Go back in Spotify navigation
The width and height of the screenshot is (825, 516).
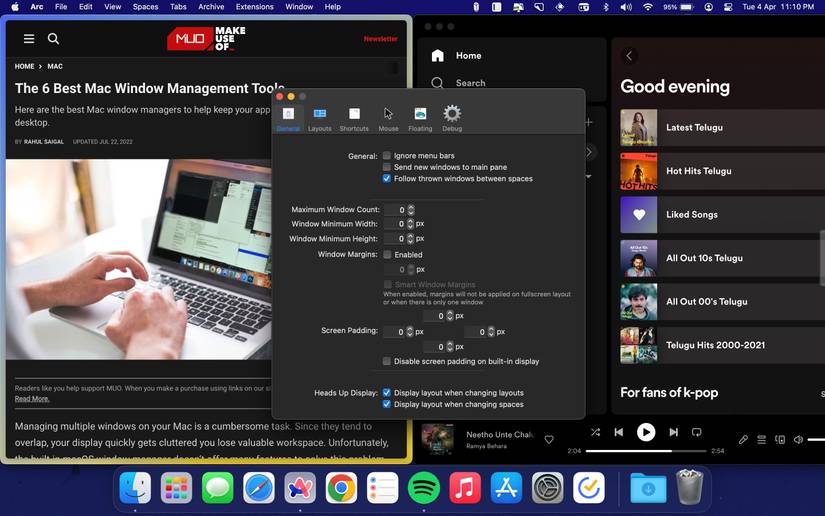[x=629, y=56]
